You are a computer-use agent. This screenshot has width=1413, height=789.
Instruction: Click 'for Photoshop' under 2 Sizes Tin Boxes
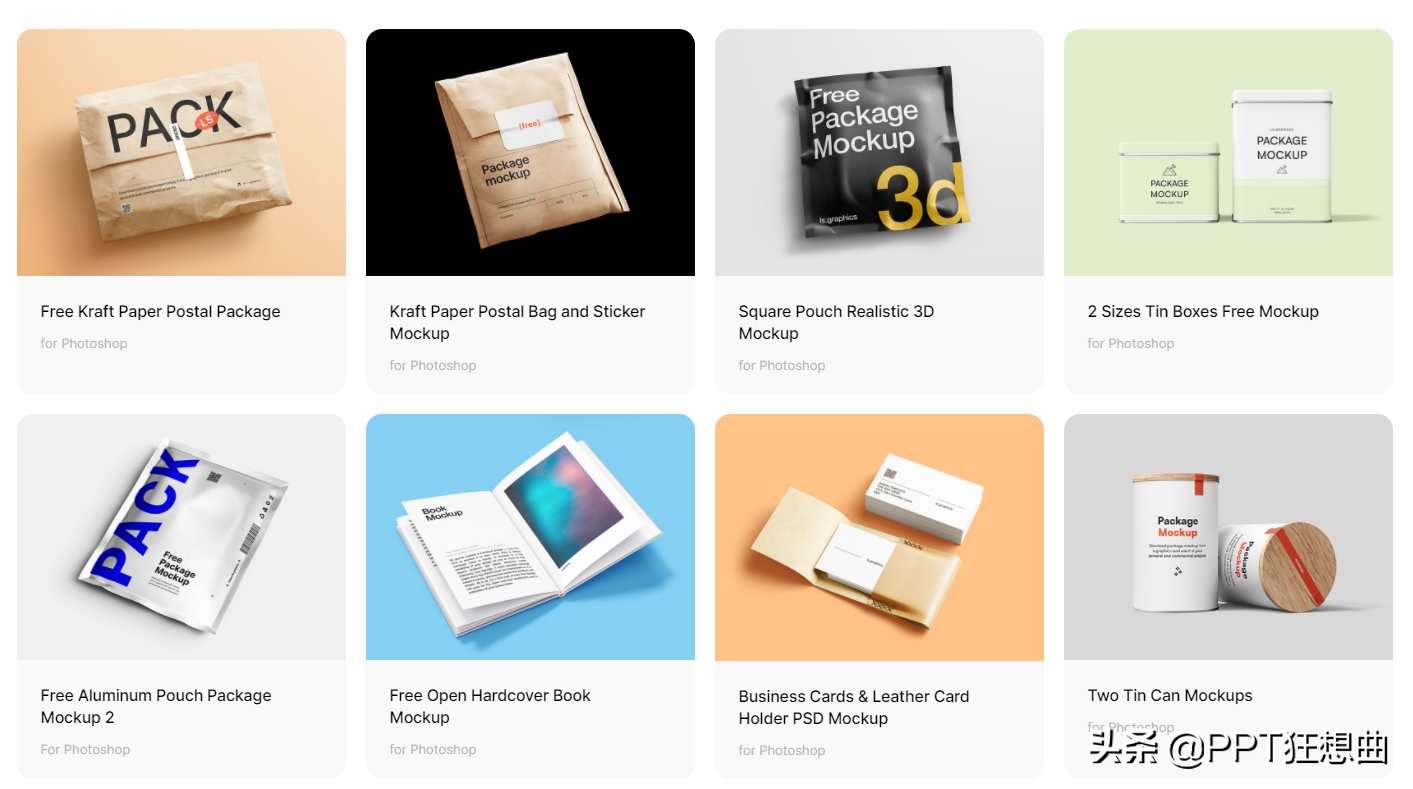1131,343
